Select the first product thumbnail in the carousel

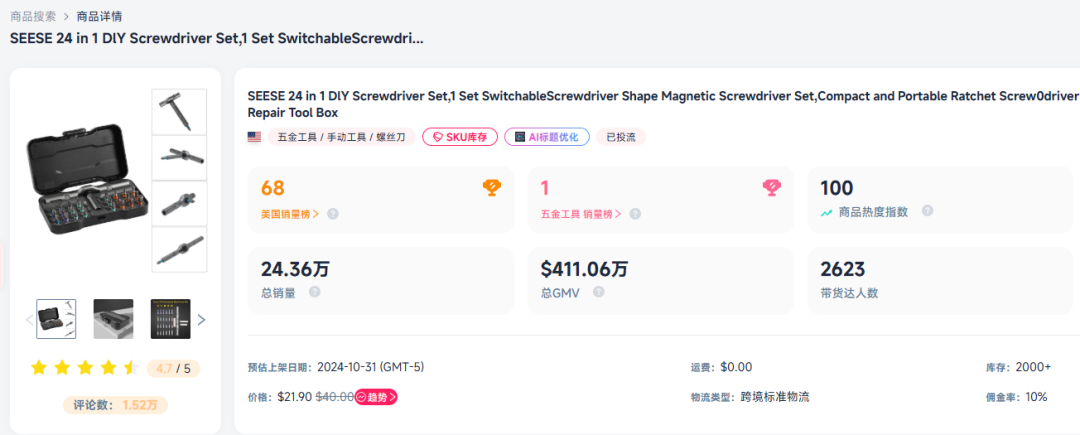click(56, 319)
